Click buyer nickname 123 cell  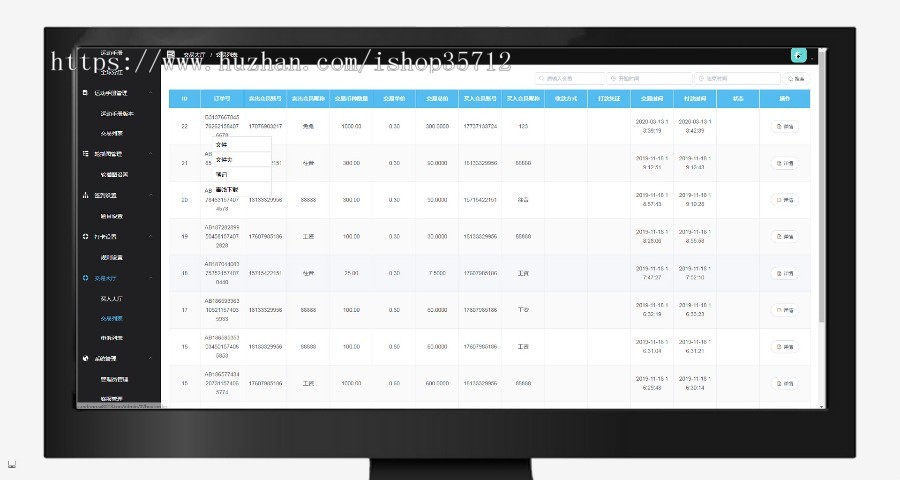(x=523, y=126)
